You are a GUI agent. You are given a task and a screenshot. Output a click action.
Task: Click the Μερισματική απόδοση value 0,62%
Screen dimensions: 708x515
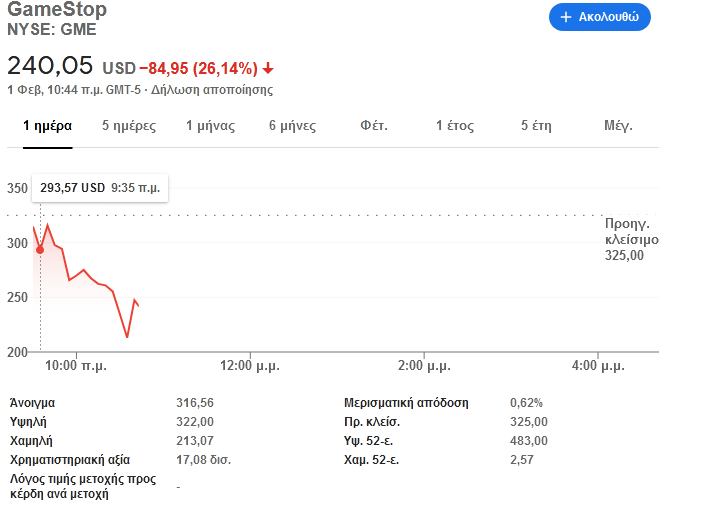point(526,403)
